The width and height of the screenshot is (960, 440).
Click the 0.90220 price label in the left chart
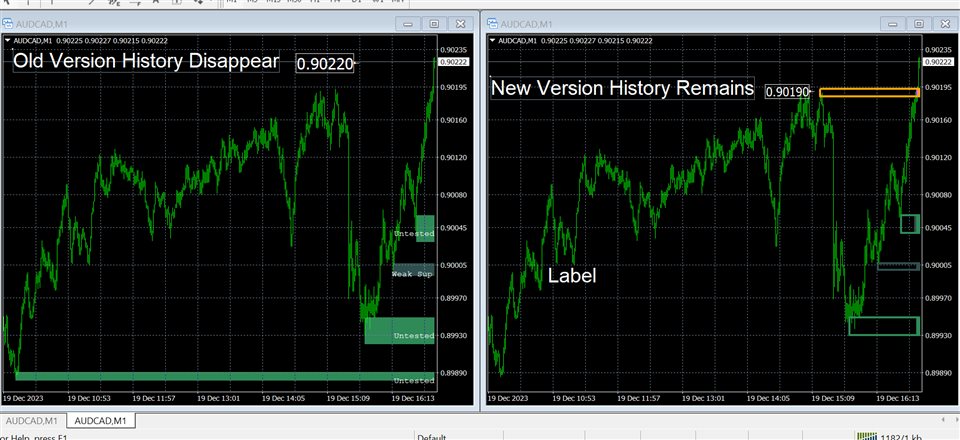coord(324,64)
